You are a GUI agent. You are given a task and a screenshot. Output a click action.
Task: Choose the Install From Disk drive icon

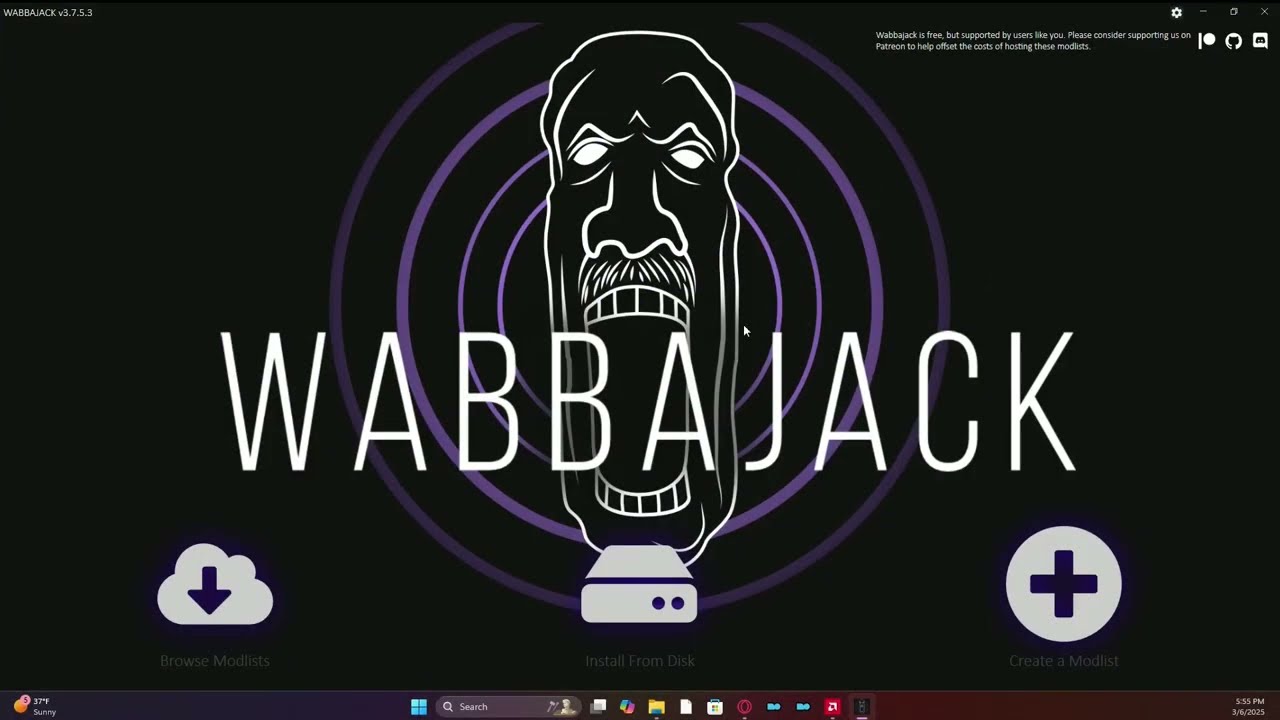pyautogui.click(x=639, y=585)
